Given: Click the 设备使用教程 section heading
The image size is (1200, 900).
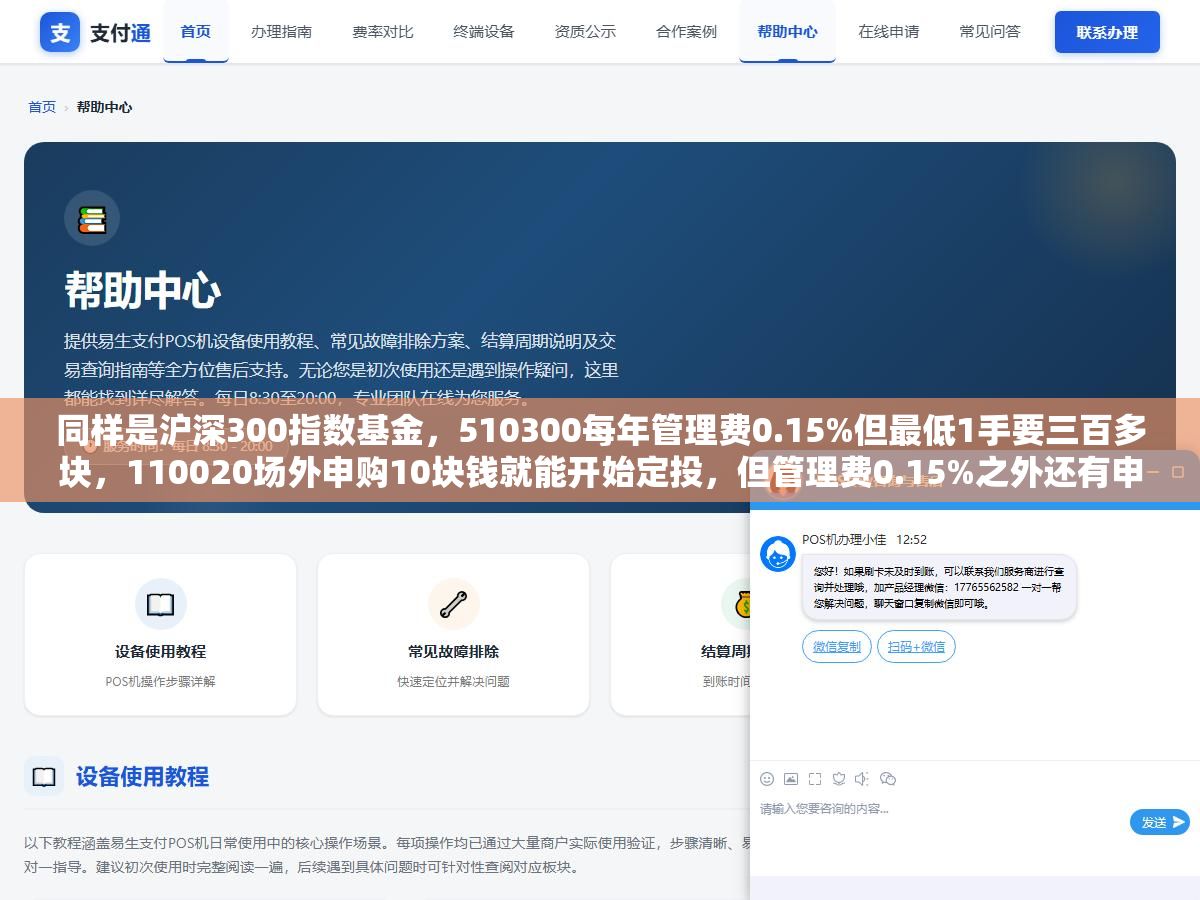Looking at the screenshot, I should coord(142,776).
